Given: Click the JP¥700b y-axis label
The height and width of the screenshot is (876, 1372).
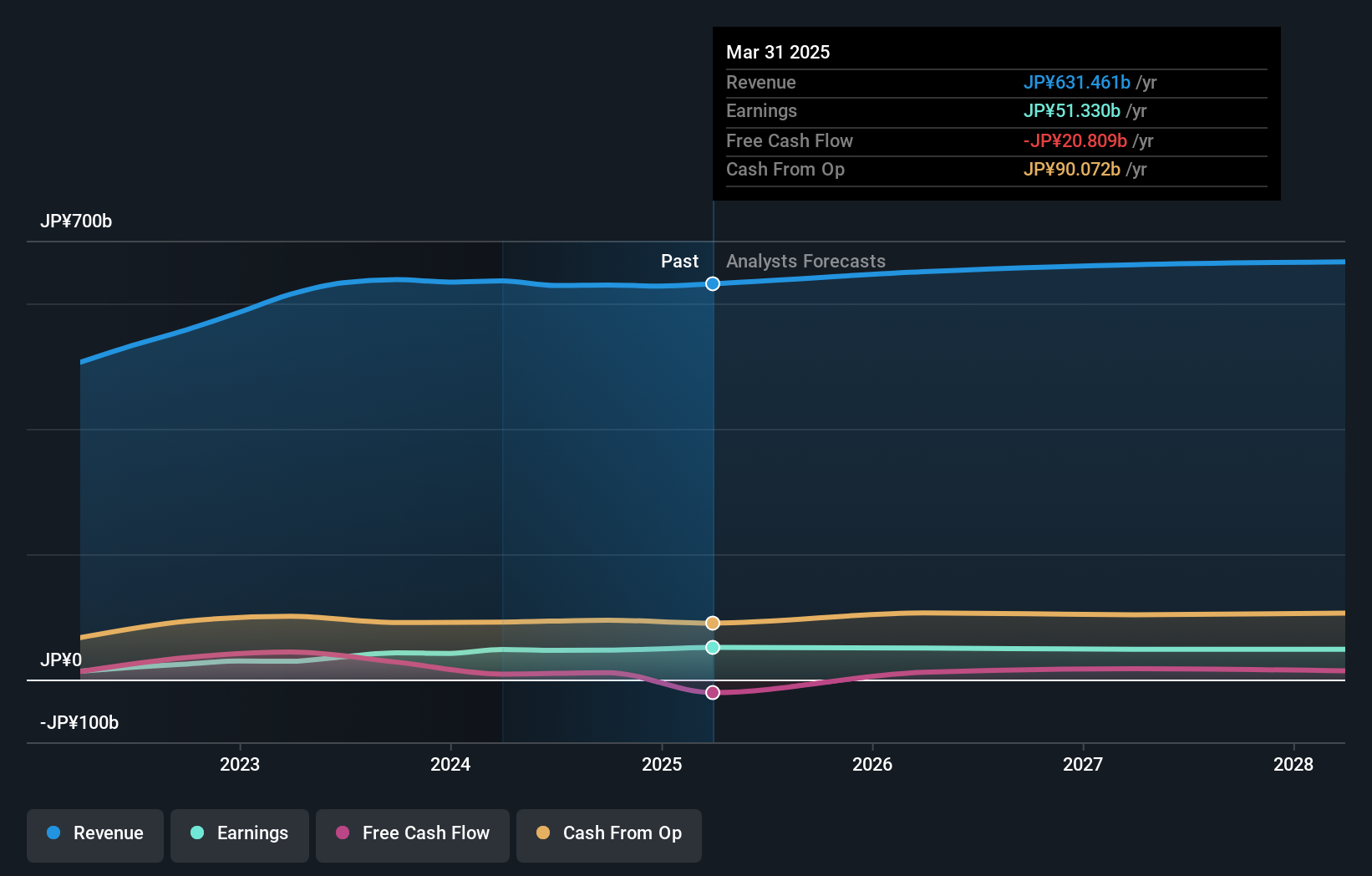Looking at the screenshot, I should click(76, 221).
